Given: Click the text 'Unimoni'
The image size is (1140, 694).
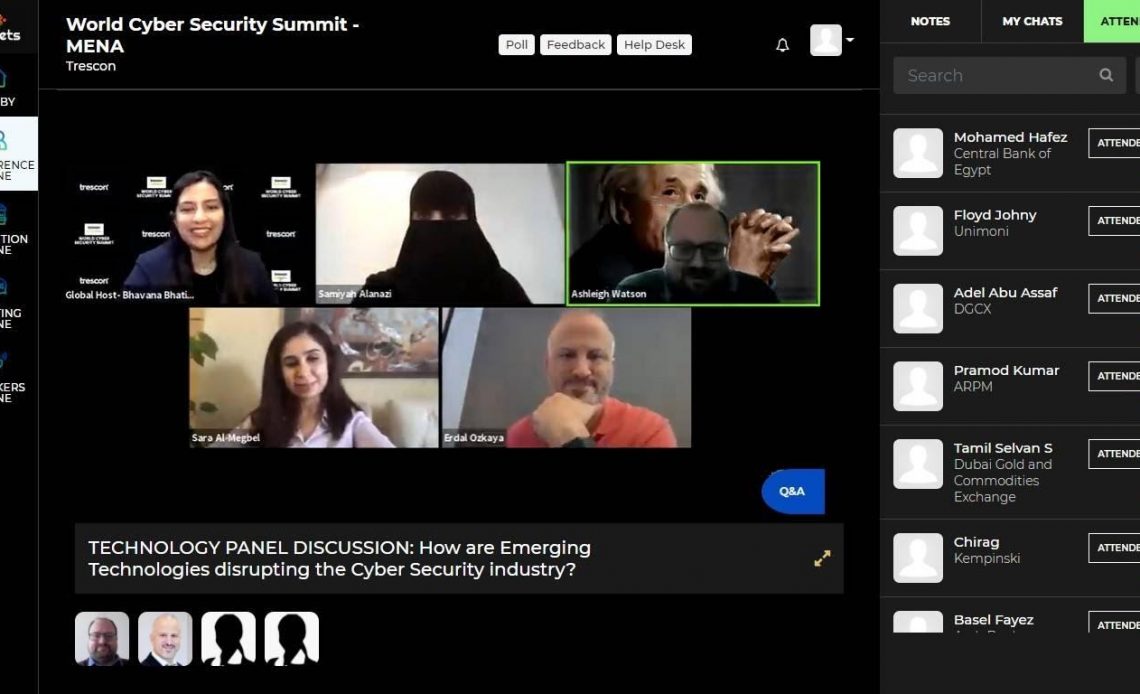Looking at the screenshot, I should coord(981,231).
